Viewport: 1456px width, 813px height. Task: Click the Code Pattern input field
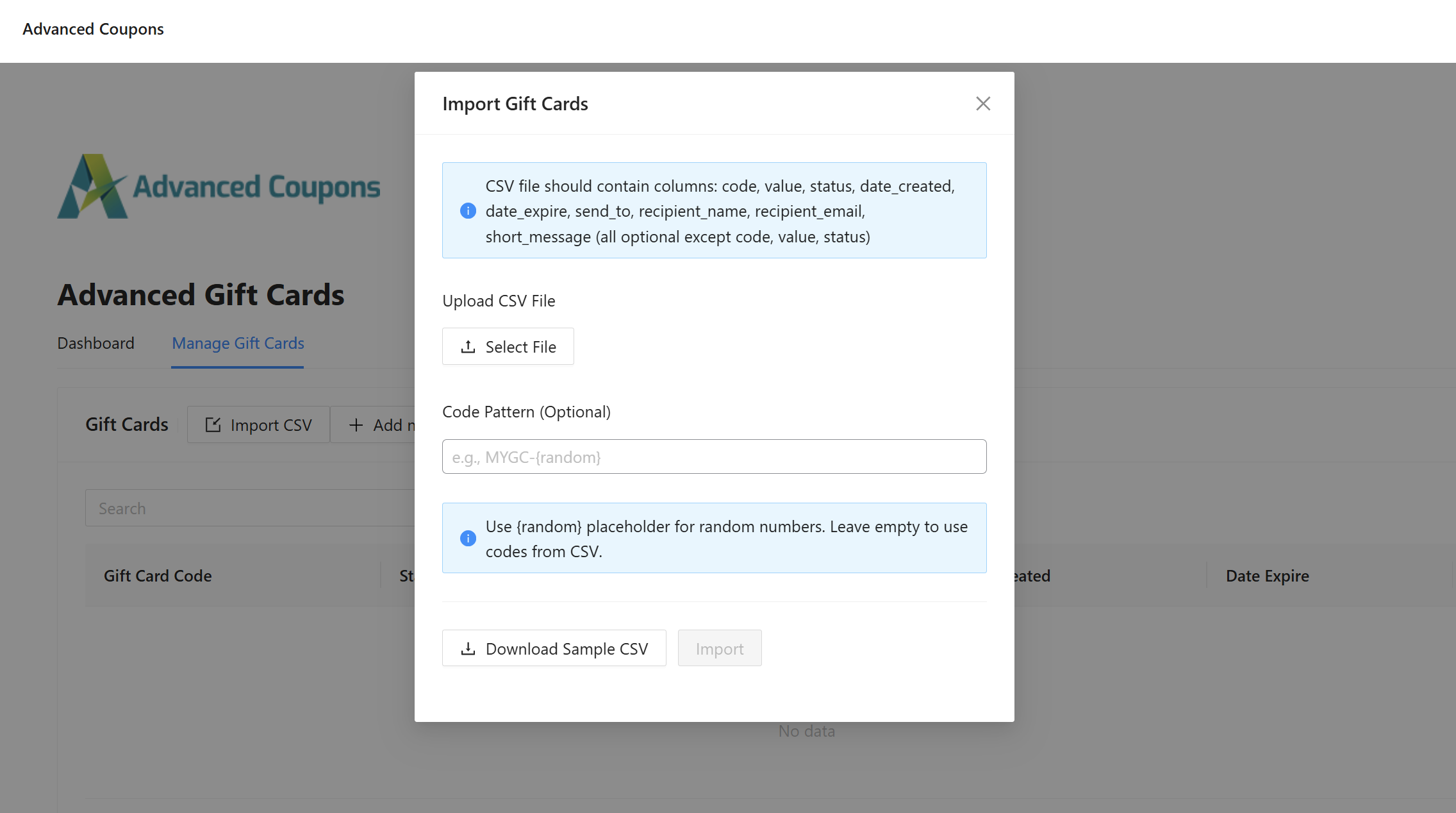(714, 457)
